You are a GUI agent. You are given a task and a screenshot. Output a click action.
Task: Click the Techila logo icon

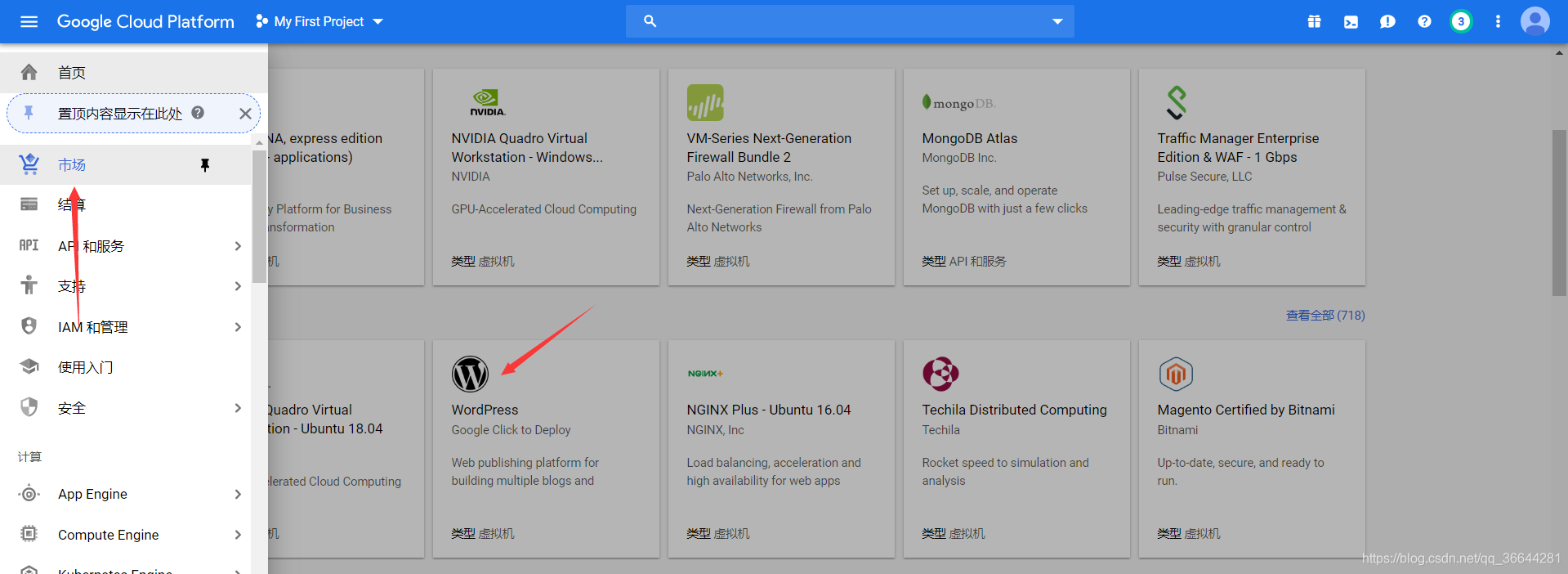point(940,374)
